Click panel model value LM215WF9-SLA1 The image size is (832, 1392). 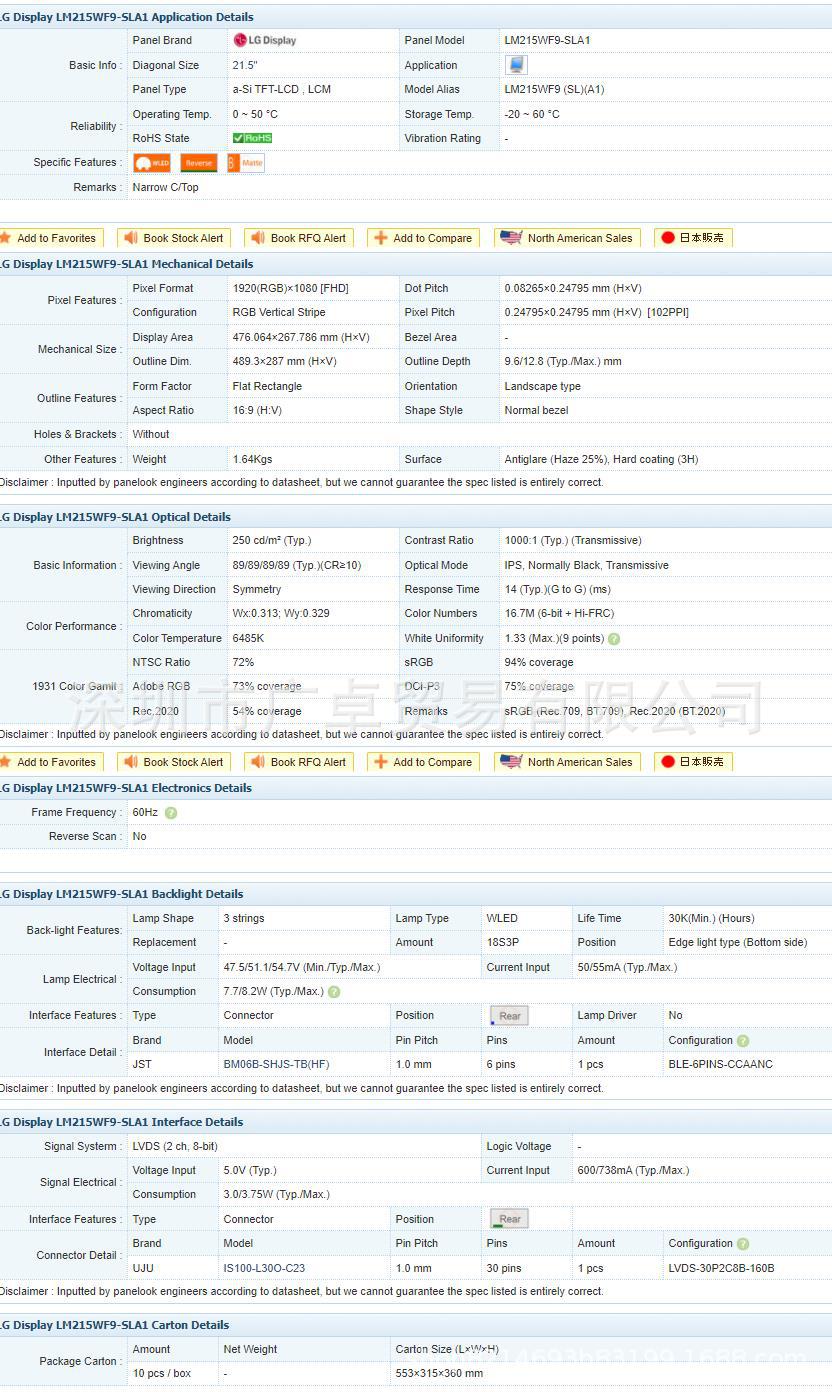(x=547, y=41)
